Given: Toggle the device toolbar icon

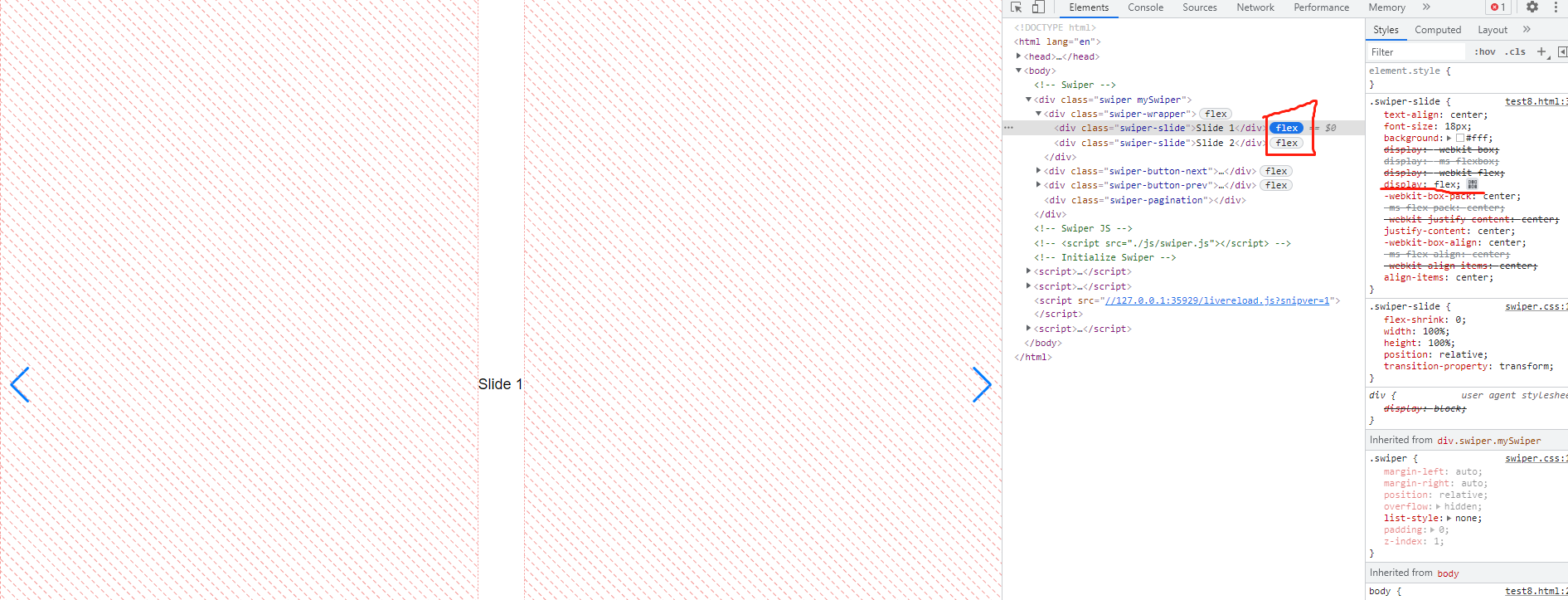Looking at the screenshot, I should (1038, 7).
